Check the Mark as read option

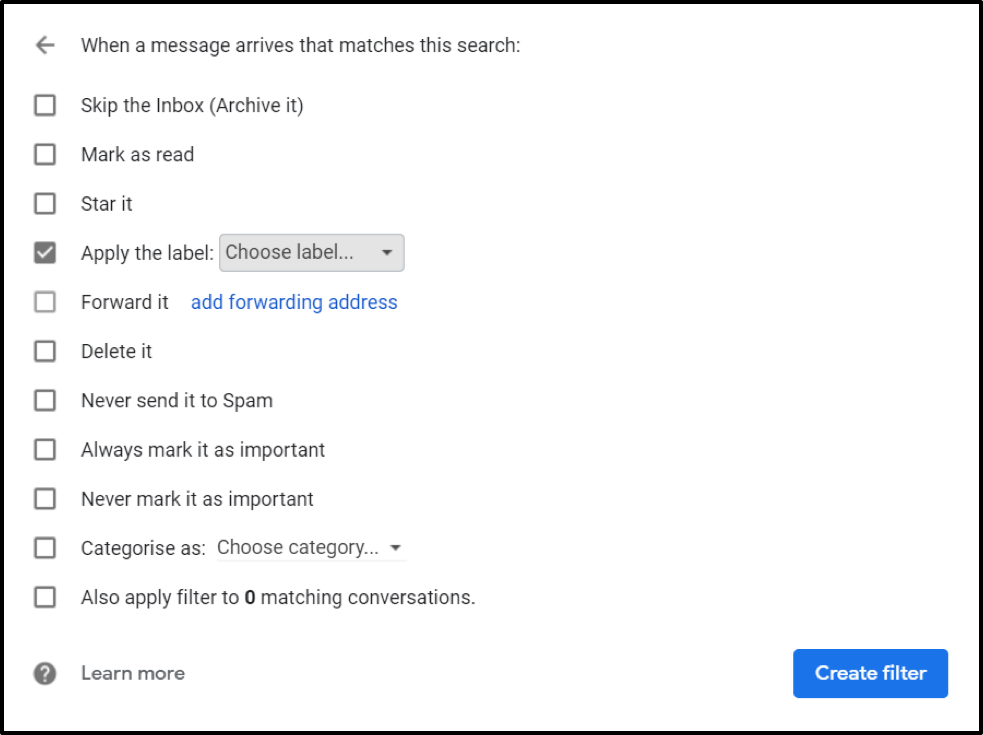[x=45, y=154]
